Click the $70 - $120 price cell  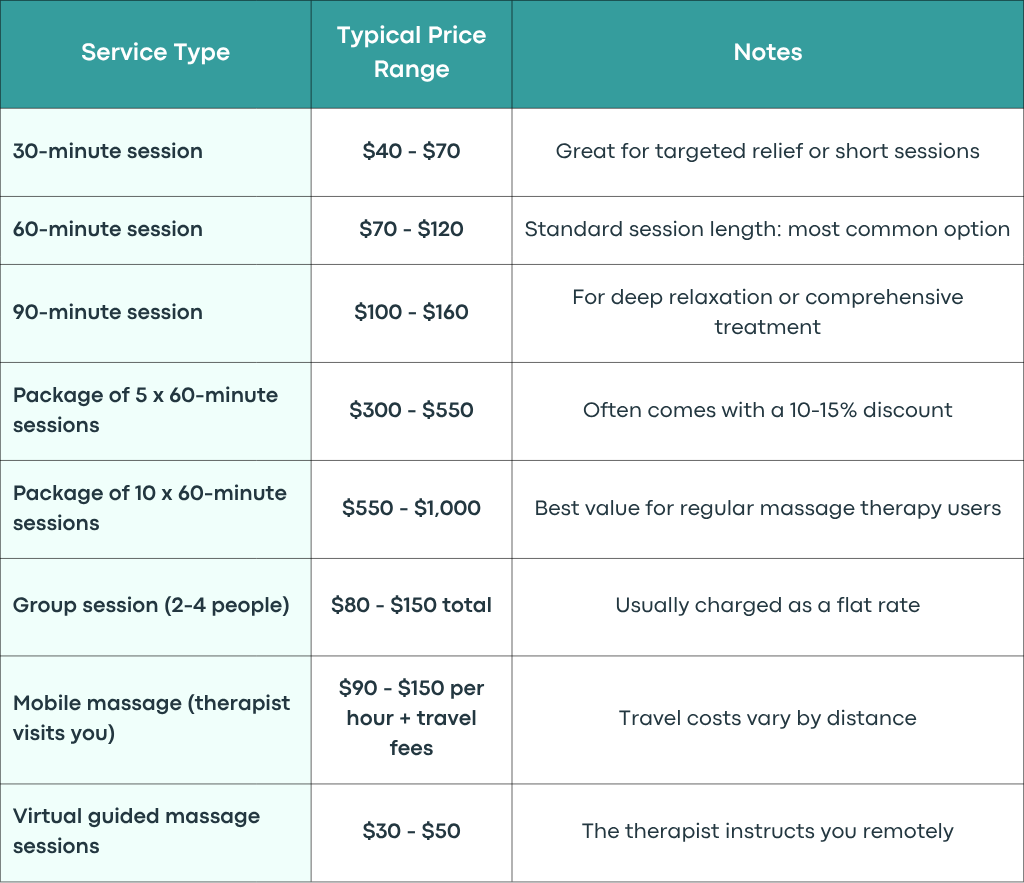(x=411, y=229)
